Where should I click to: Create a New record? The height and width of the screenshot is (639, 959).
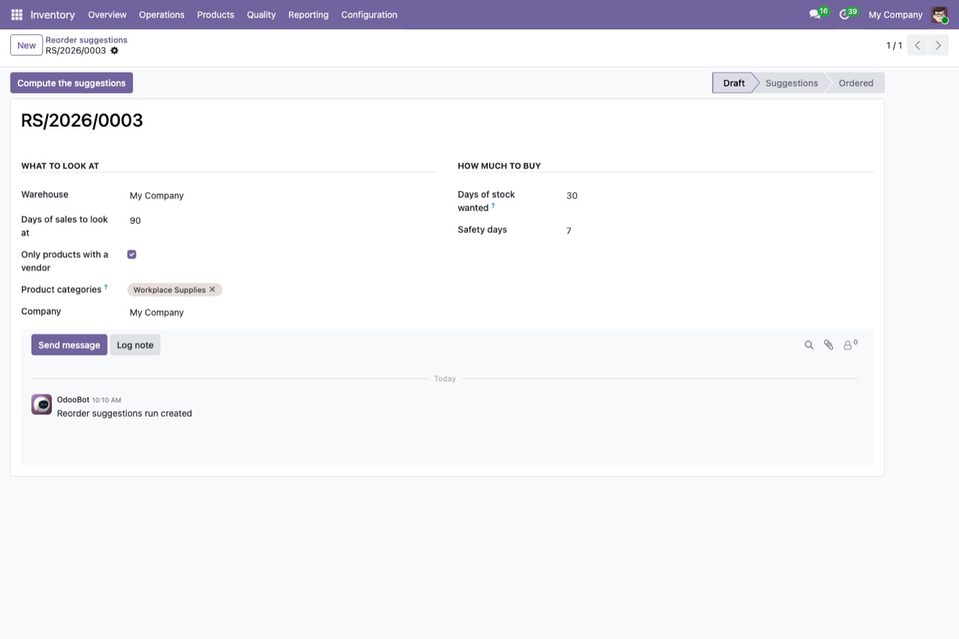tap(26, 45)
